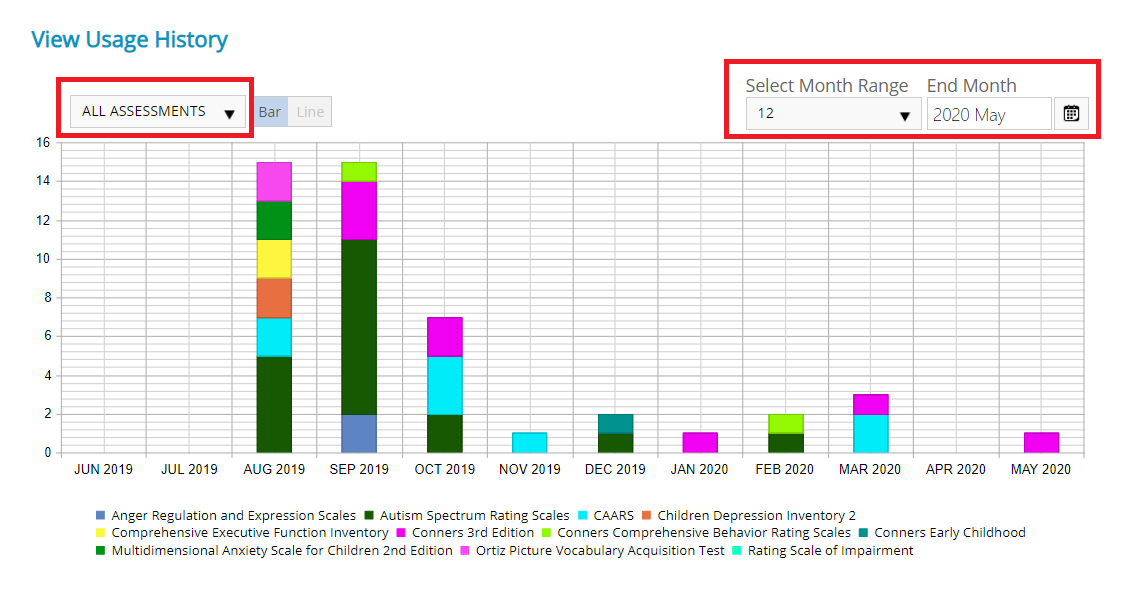Screen dimensions: 1133x595
Task: Toggle Conners 3rd Edition legend label
Action: click(x=473, y=533)
